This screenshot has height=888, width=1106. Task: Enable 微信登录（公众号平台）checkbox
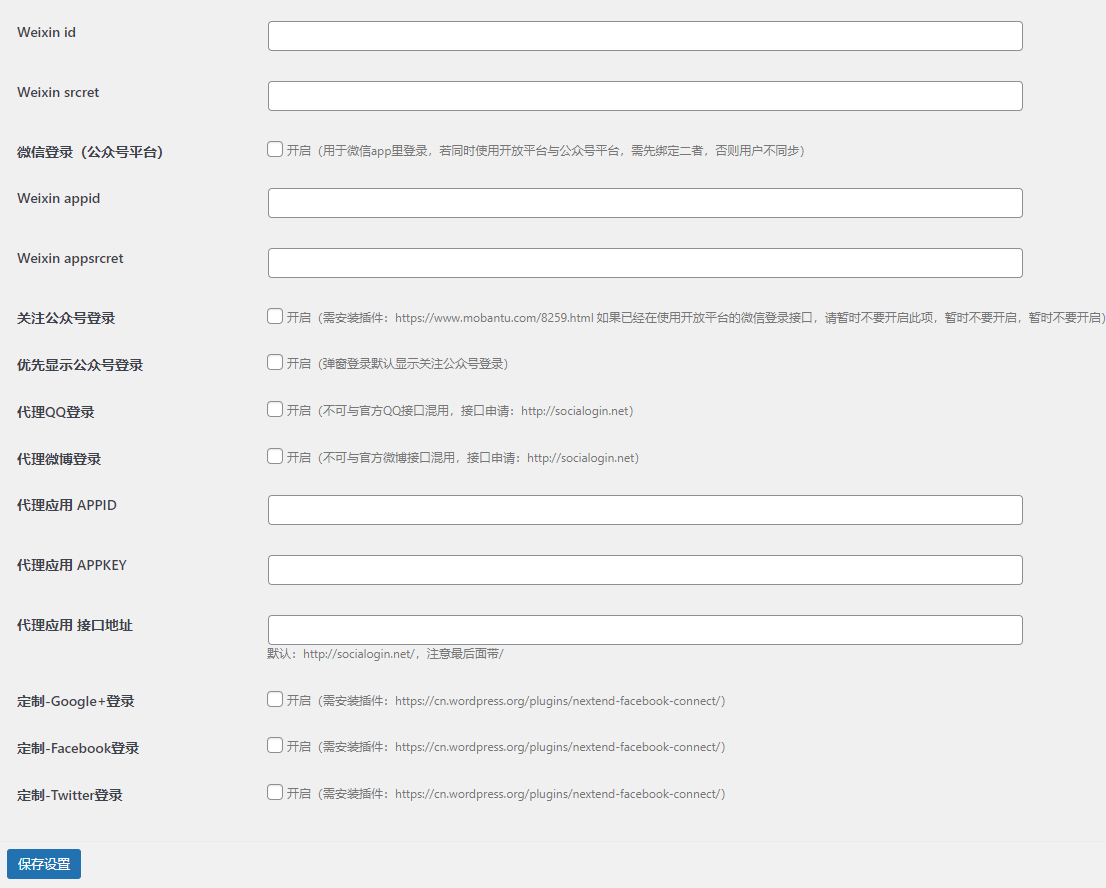[275, 149]
